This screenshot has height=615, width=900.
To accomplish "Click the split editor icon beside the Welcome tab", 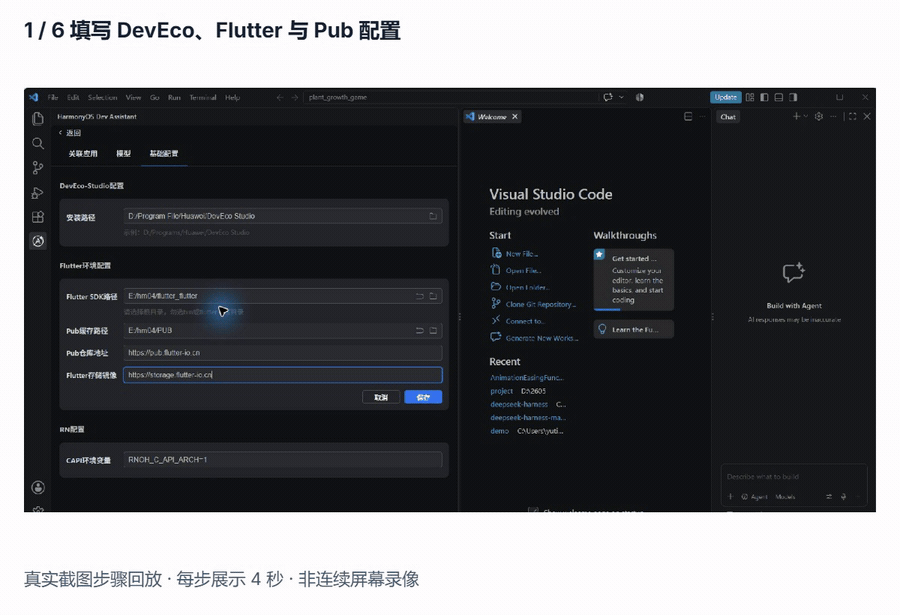I will 688,117.
